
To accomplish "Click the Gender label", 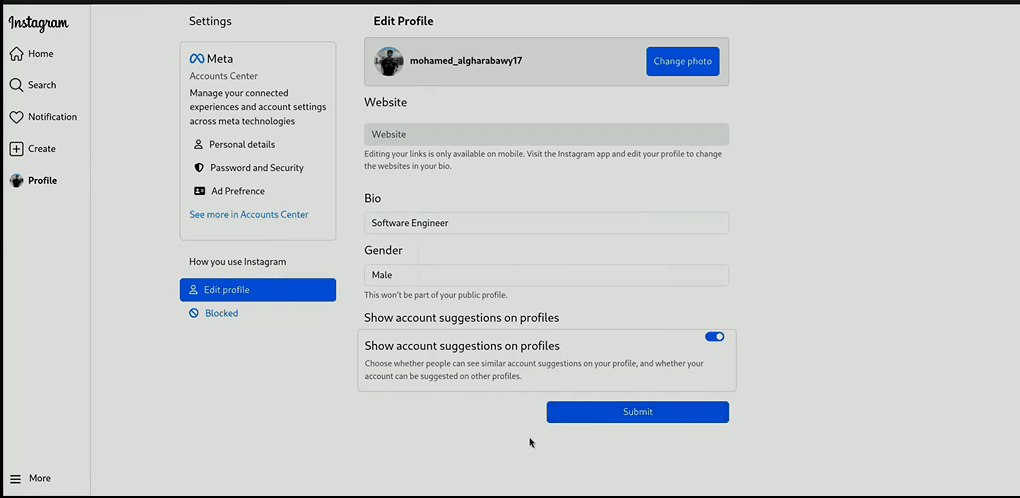I will 383,250.
